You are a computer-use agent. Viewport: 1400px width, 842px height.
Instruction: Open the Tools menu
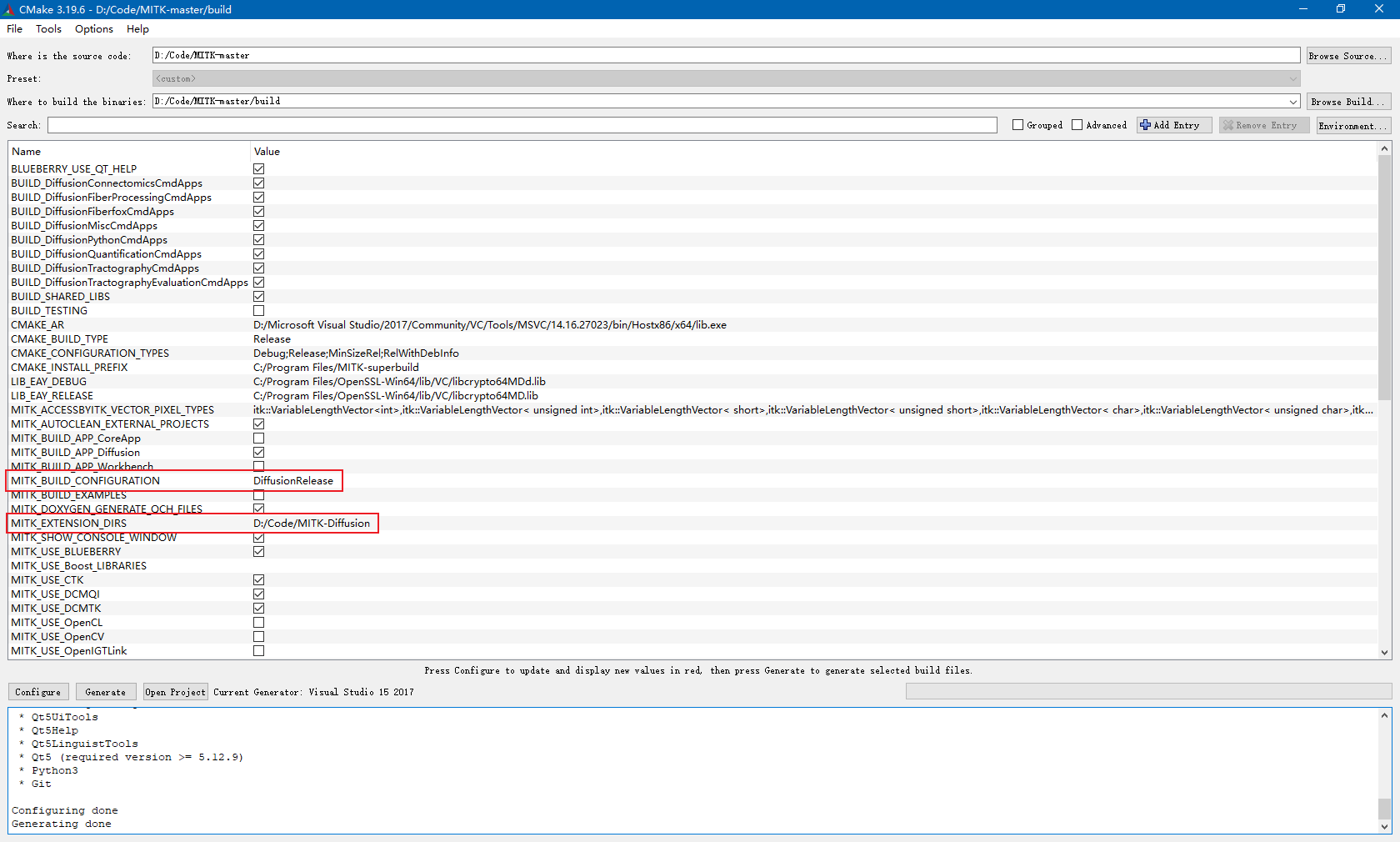(x=48, y=28)
